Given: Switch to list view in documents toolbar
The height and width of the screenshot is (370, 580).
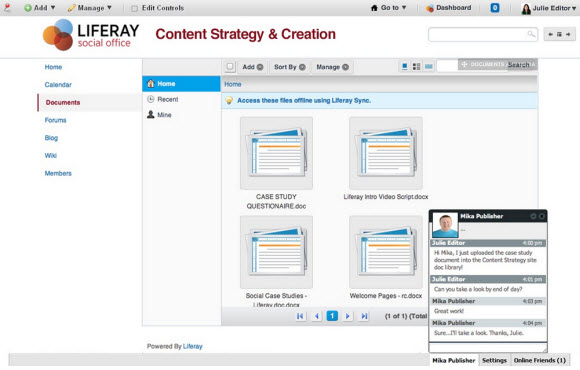Looking at the screenshot, I should click(429, 67).
